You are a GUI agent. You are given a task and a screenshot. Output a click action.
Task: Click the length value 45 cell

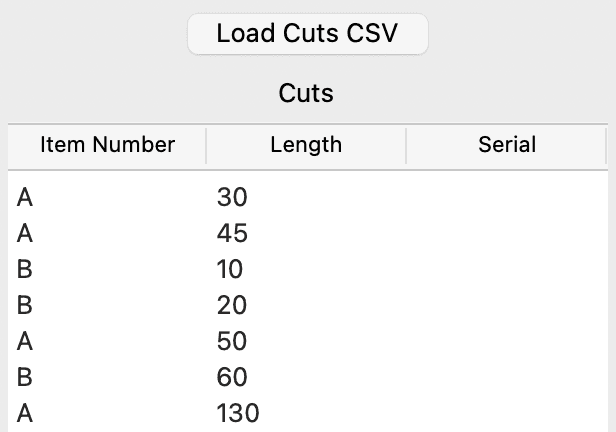[232, 234]
